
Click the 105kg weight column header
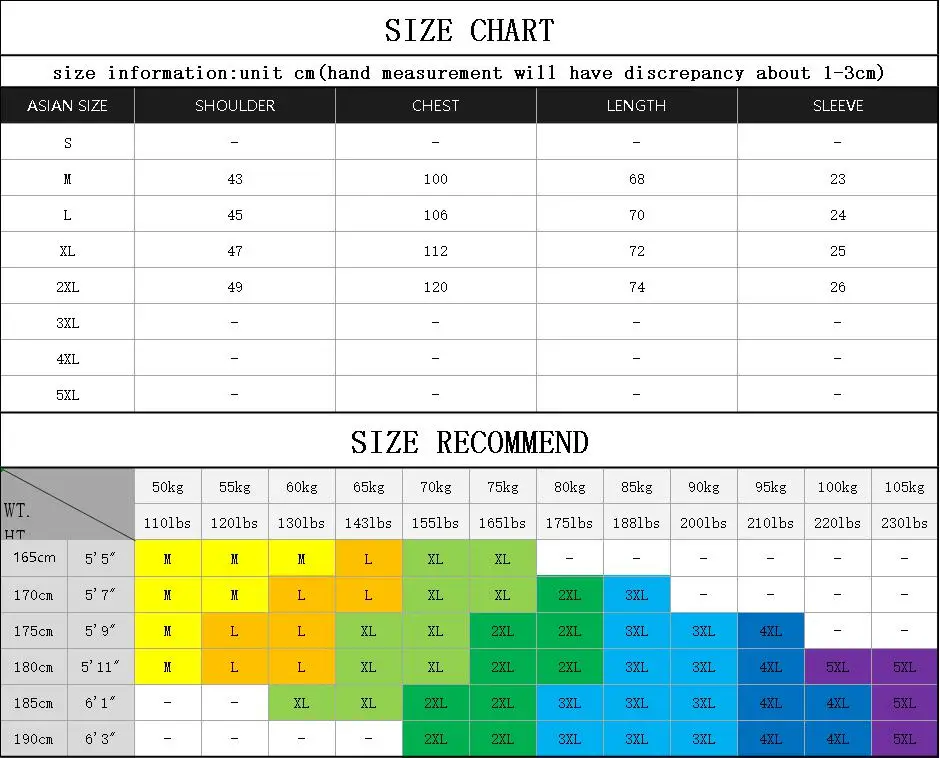[905, 487]
